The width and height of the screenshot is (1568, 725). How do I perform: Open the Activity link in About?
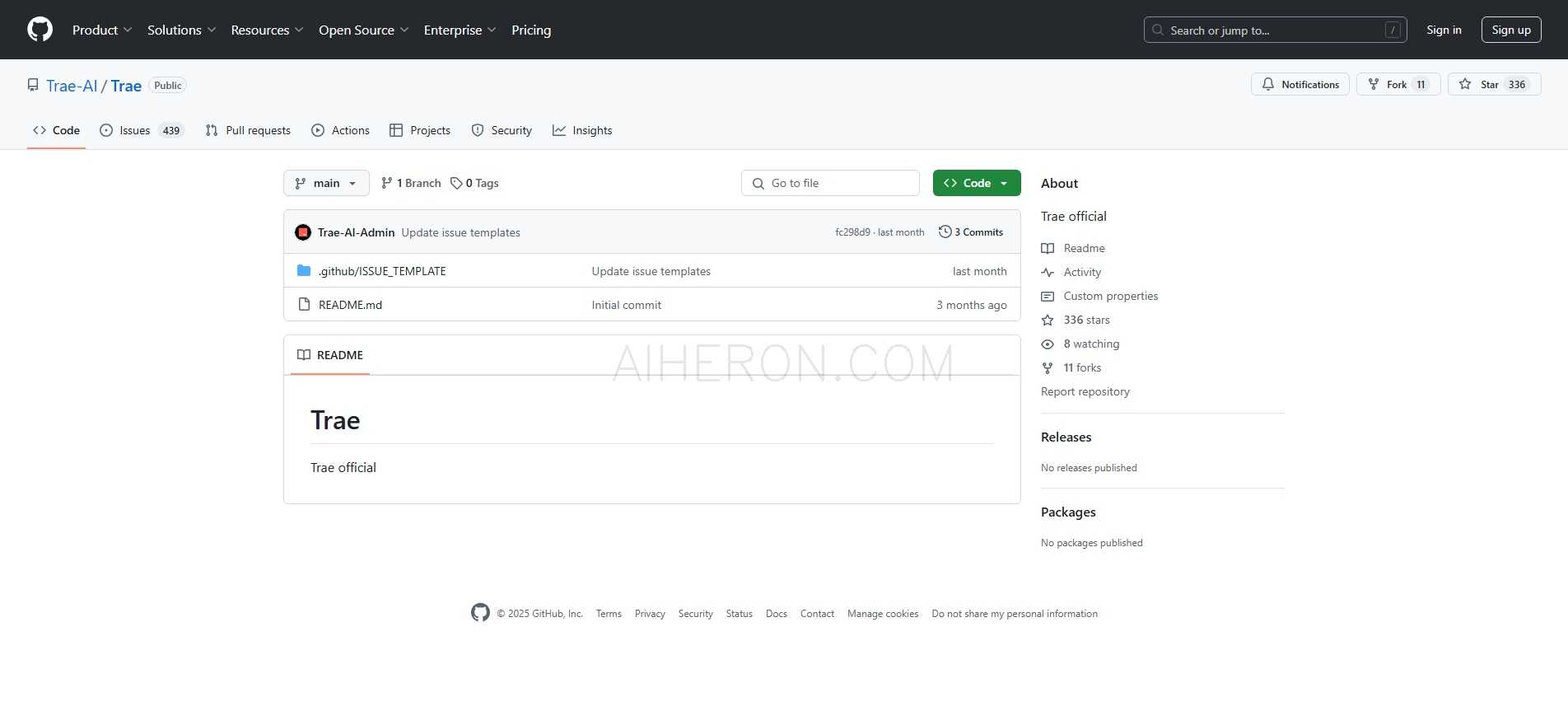(x=1082, y=272)
